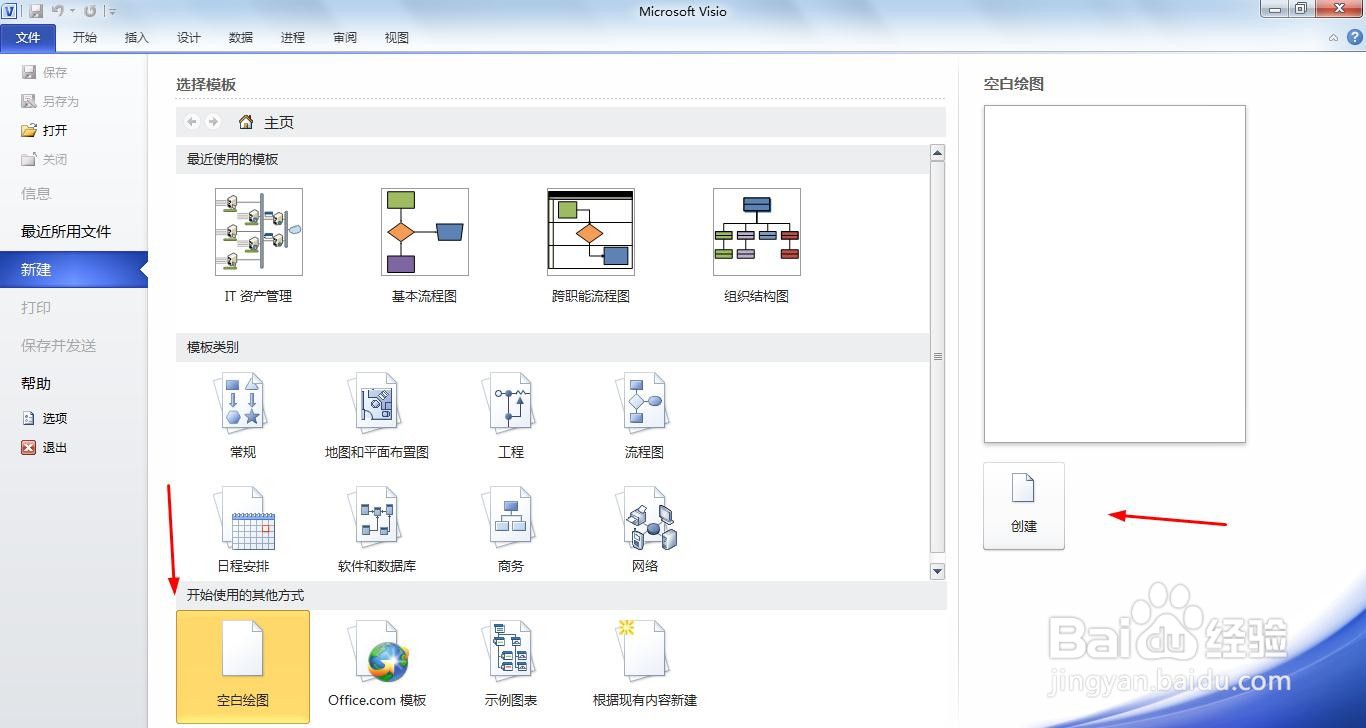
Task: Select the 基本流程图 template icon
Action: tap(425, 232)
